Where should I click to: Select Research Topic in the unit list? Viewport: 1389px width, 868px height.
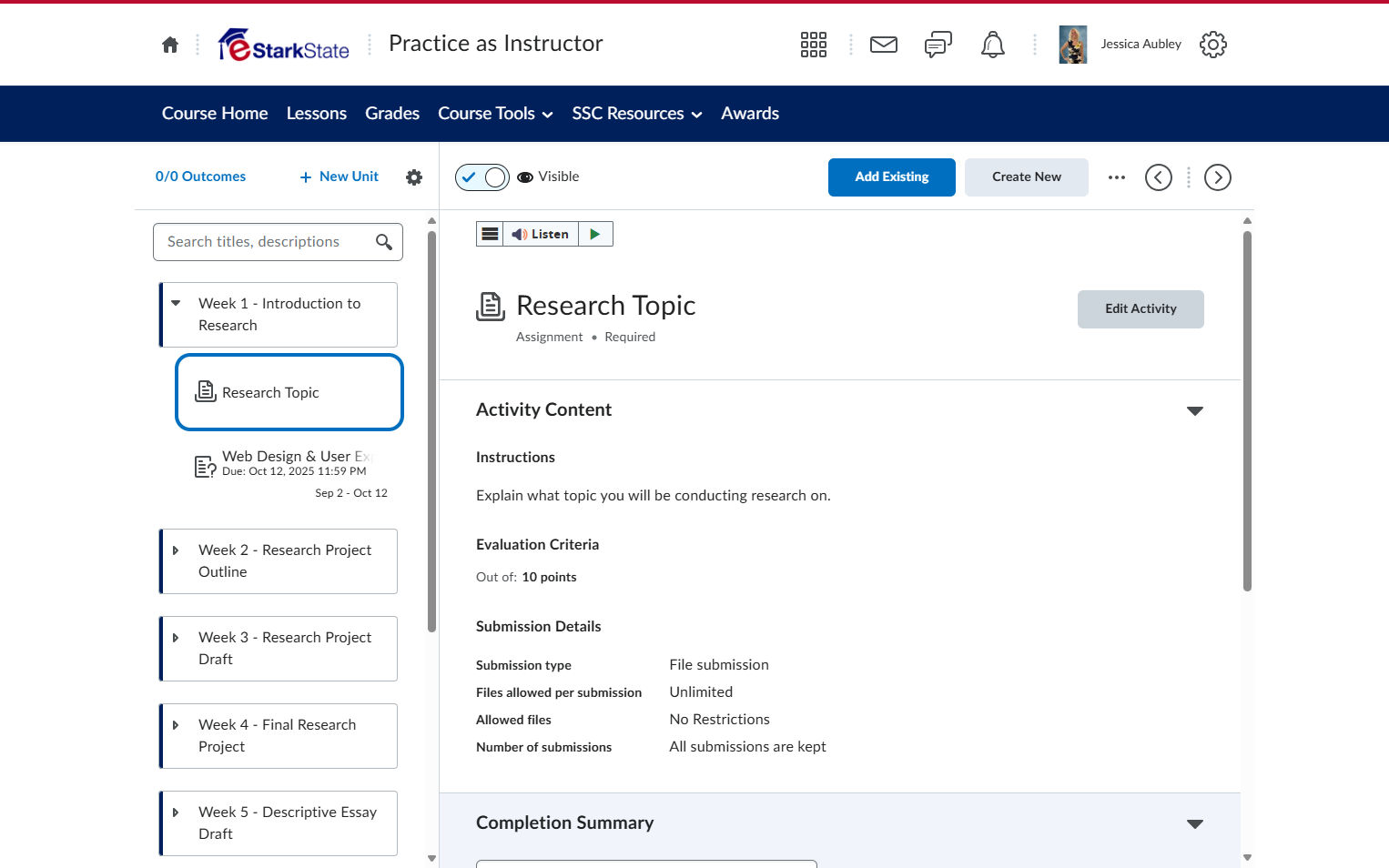point(289,392)
